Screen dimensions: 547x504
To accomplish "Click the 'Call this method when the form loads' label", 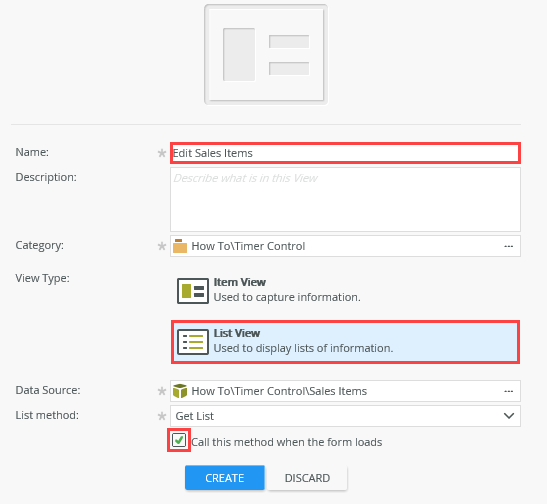I will 287,442.
